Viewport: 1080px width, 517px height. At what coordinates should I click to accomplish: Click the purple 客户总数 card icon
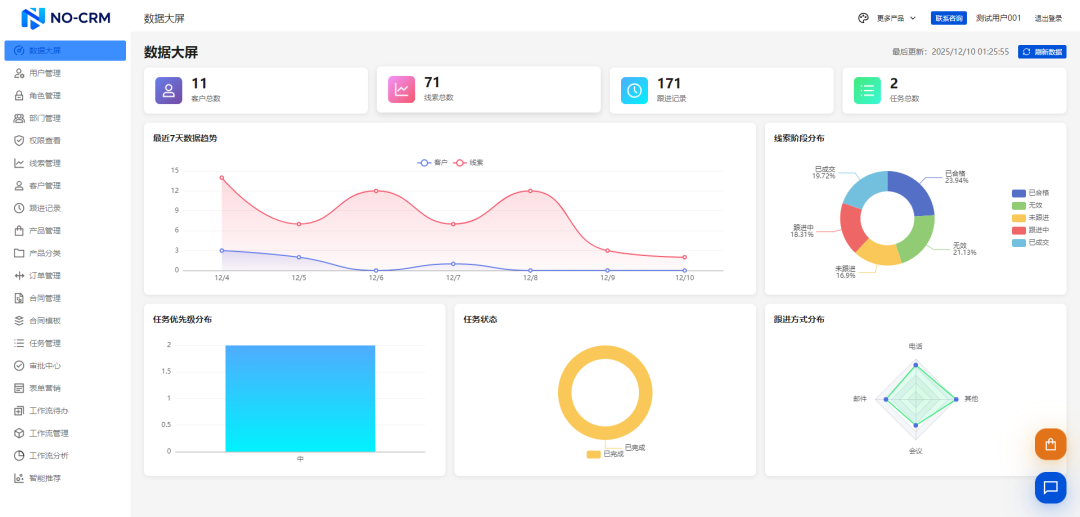point(169,90)
